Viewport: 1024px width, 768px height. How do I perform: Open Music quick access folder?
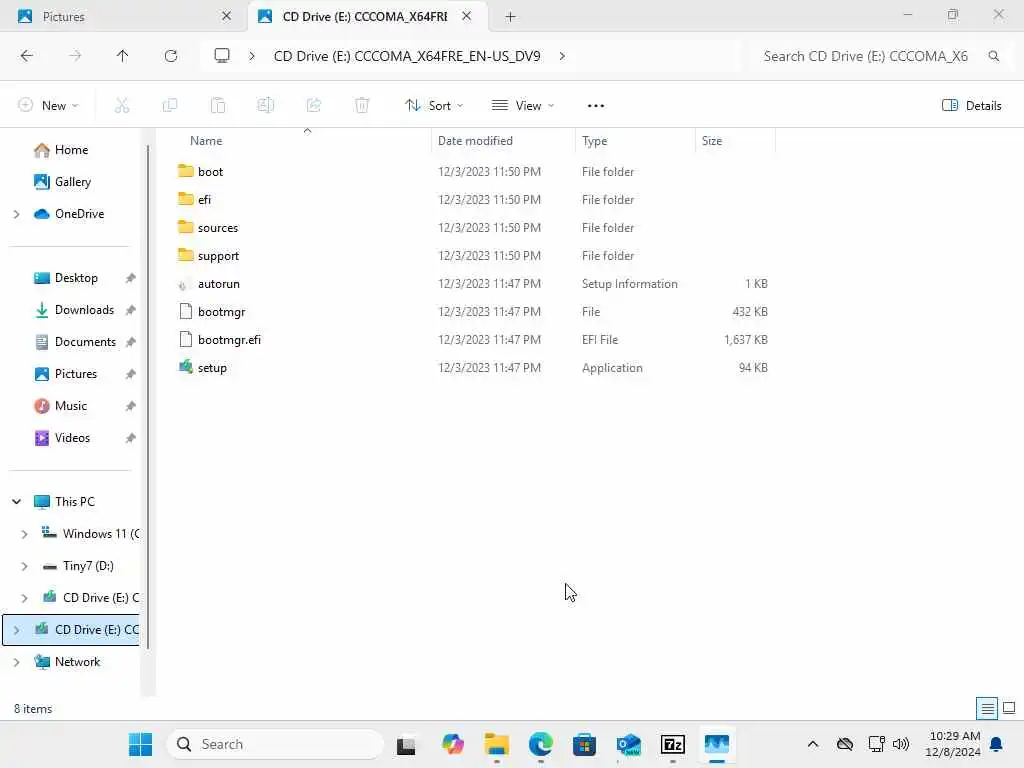(x=60, y=406)
